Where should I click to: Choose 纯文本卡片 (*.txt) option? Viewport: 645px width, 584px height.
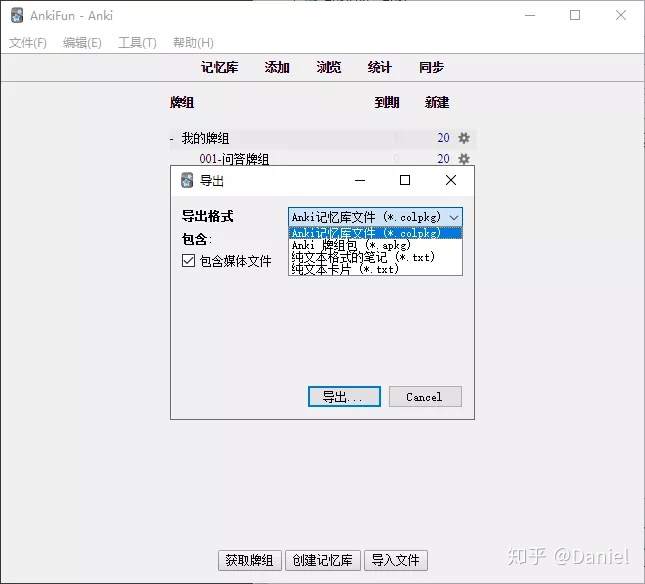[375, 269]
